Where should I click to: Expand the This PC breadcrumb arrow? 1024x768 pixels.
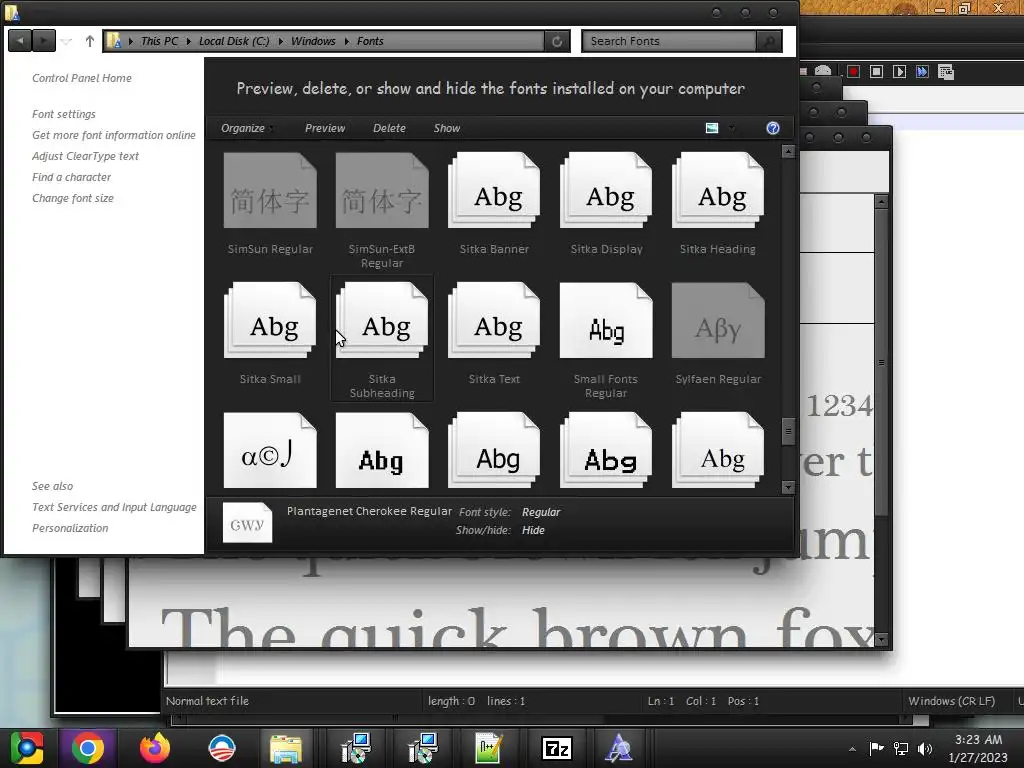[x=188, y=41]
